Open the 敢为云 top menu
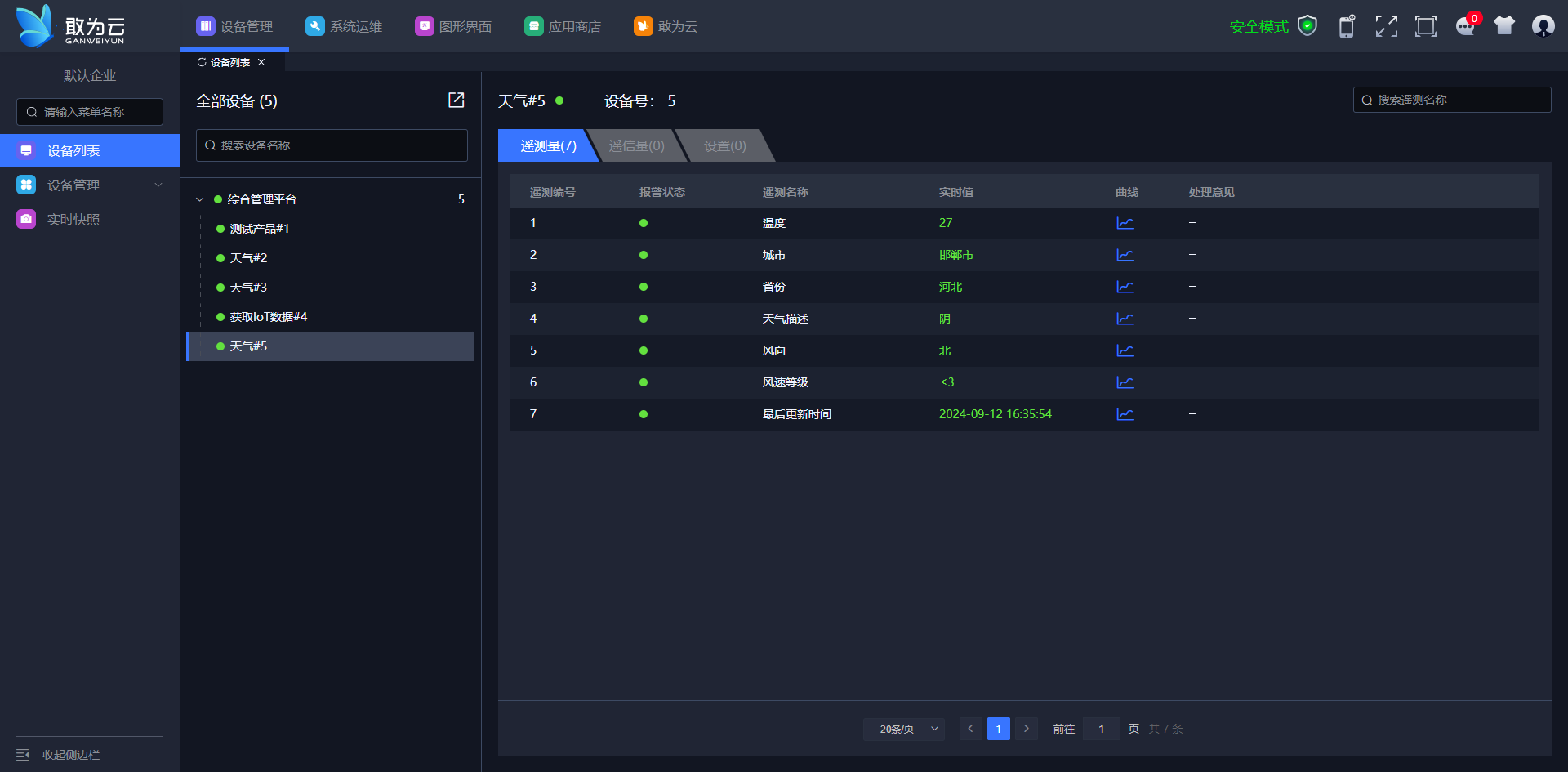 pos(666,26)
